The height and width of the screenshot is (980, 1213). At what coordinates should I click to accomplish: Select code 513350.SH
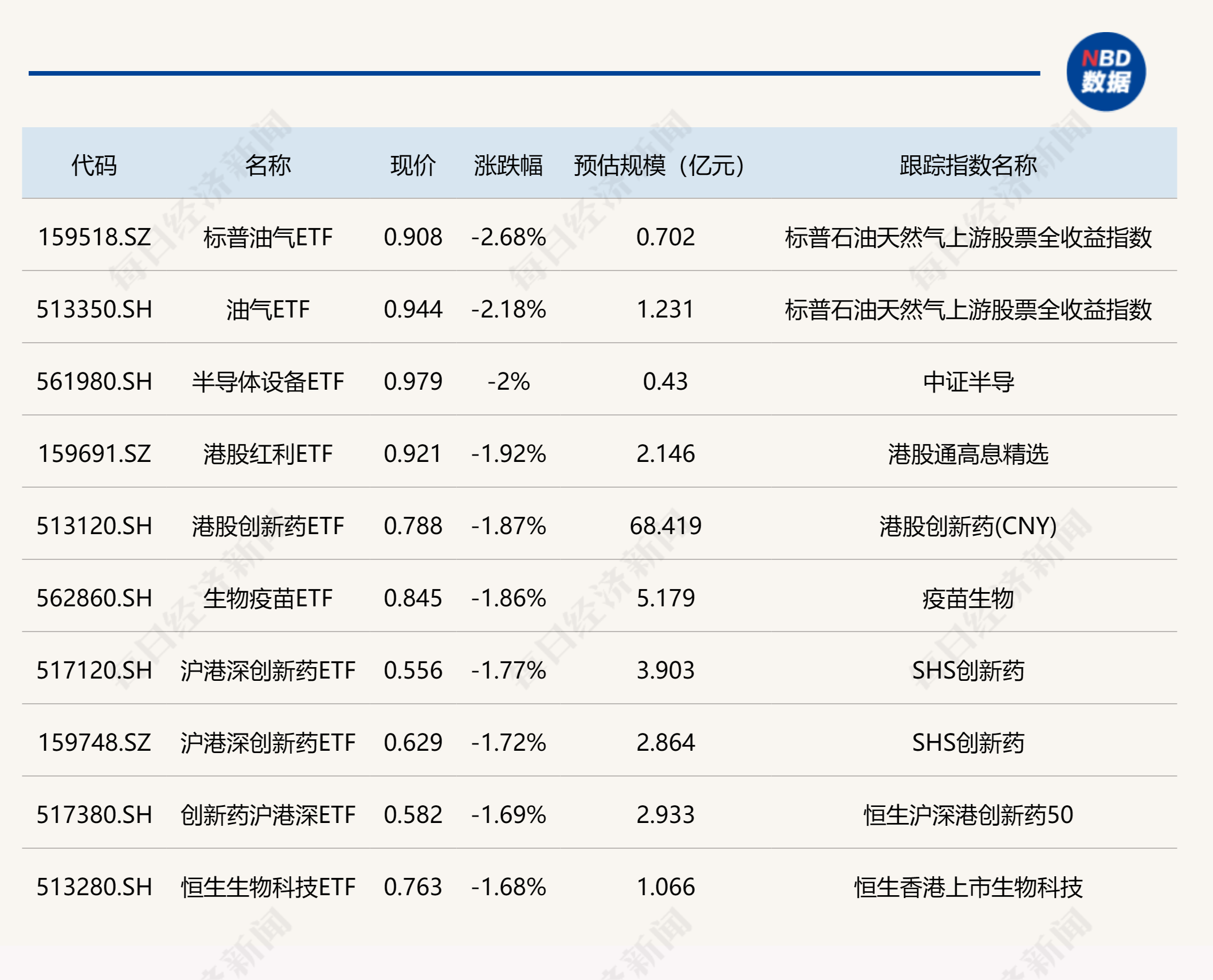click(x=94, y=309)
